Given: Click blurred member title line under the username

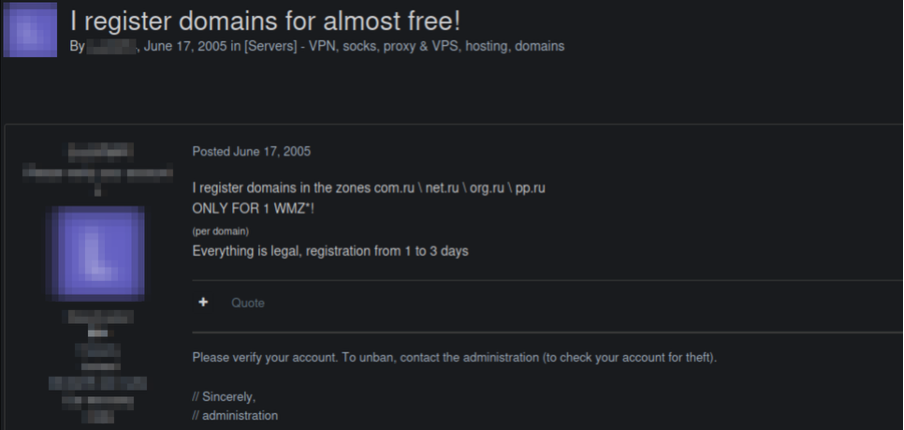Looking at the screenshot, I should (x=97, y=172).
